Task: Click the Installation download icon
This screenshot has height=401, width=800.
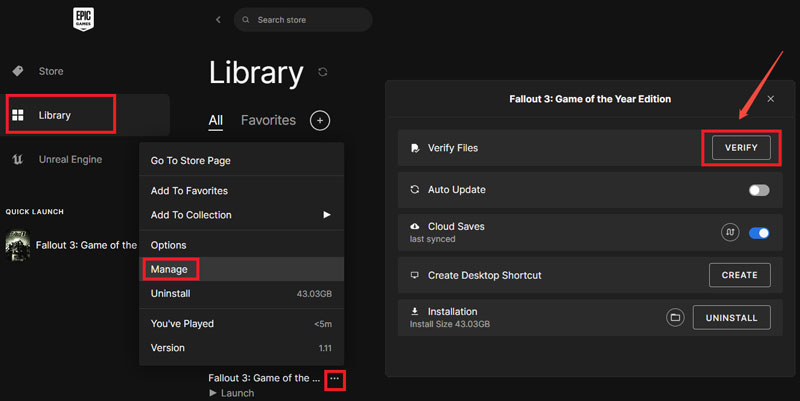Action: coord(415,311)
